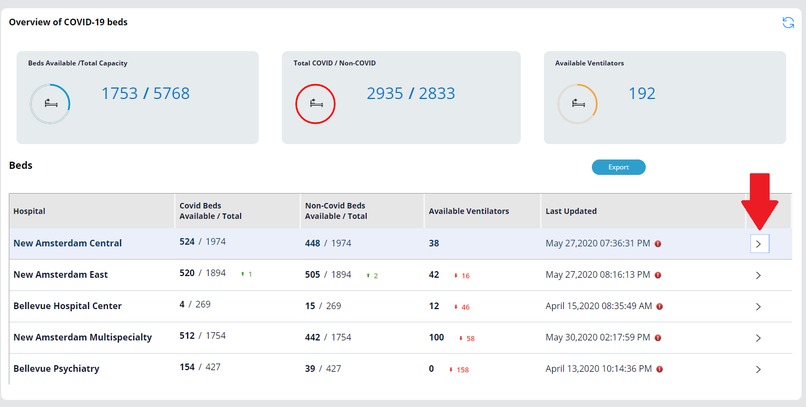
Task: Click 448 / 1974 Non-Covid beds cell
Action: [x=328, y=243]
